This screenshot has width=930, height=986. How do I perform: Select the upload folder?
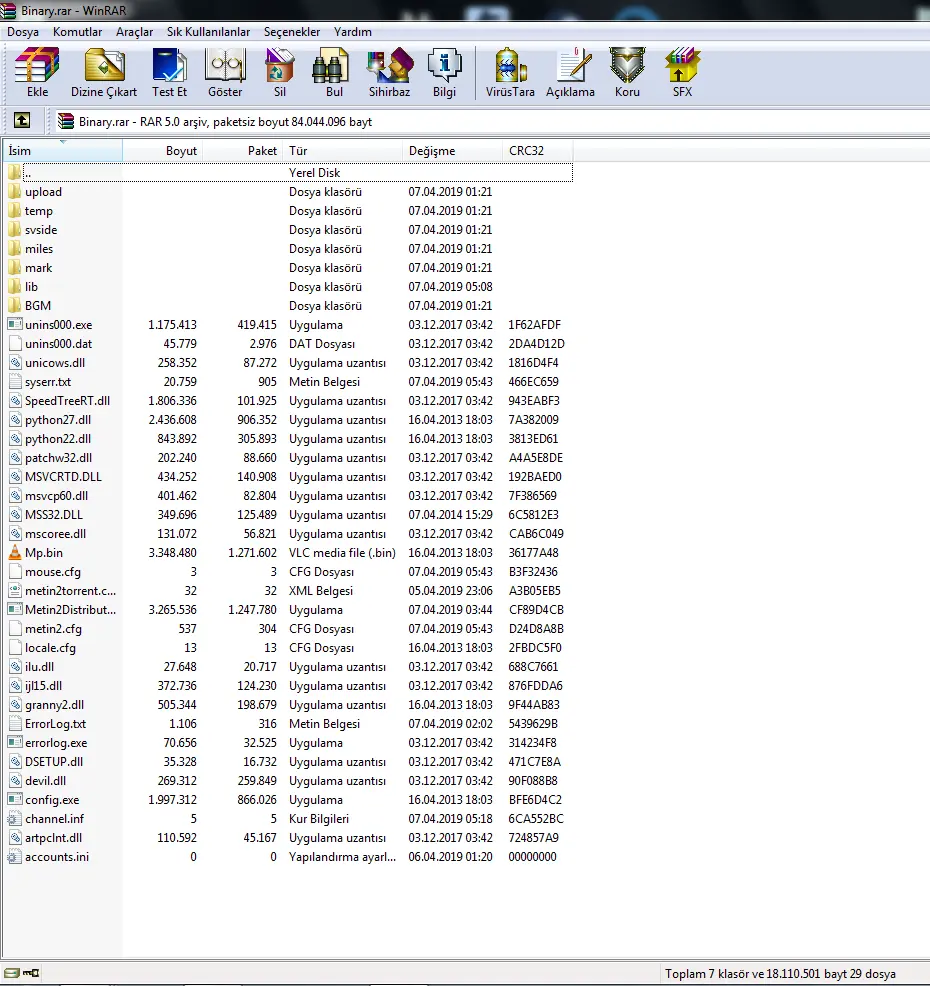[x=44, y=191]
